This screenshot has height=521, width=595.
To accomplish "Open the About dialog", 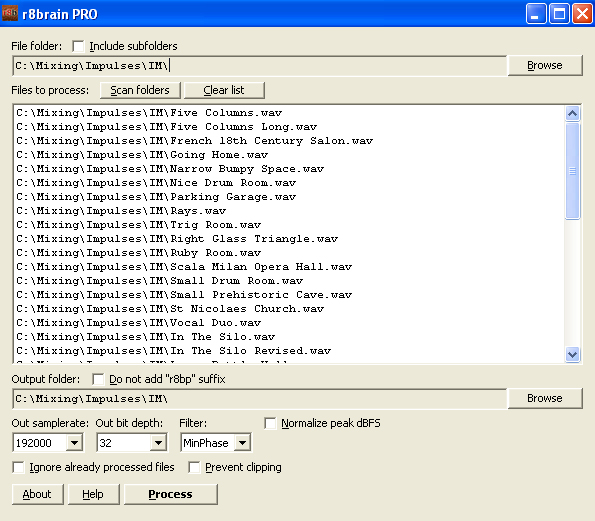I will point(37,494).
